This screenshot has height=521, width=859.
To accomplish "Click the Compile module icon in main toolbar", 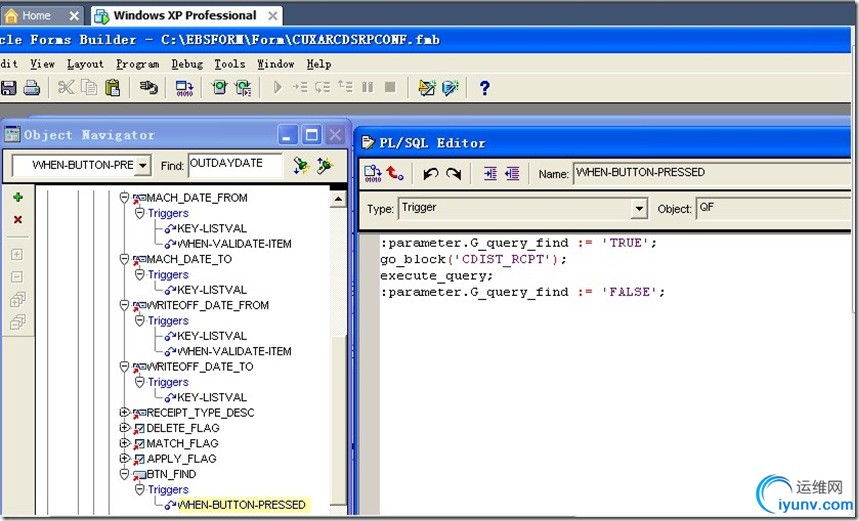I will coord(184,88).
